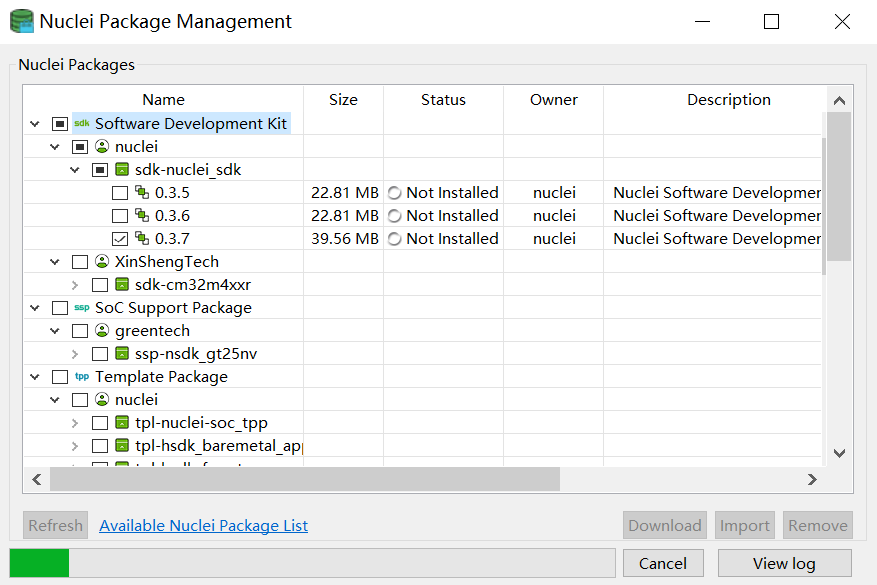Open the Available Nuclei Package List link

(204, 526)
